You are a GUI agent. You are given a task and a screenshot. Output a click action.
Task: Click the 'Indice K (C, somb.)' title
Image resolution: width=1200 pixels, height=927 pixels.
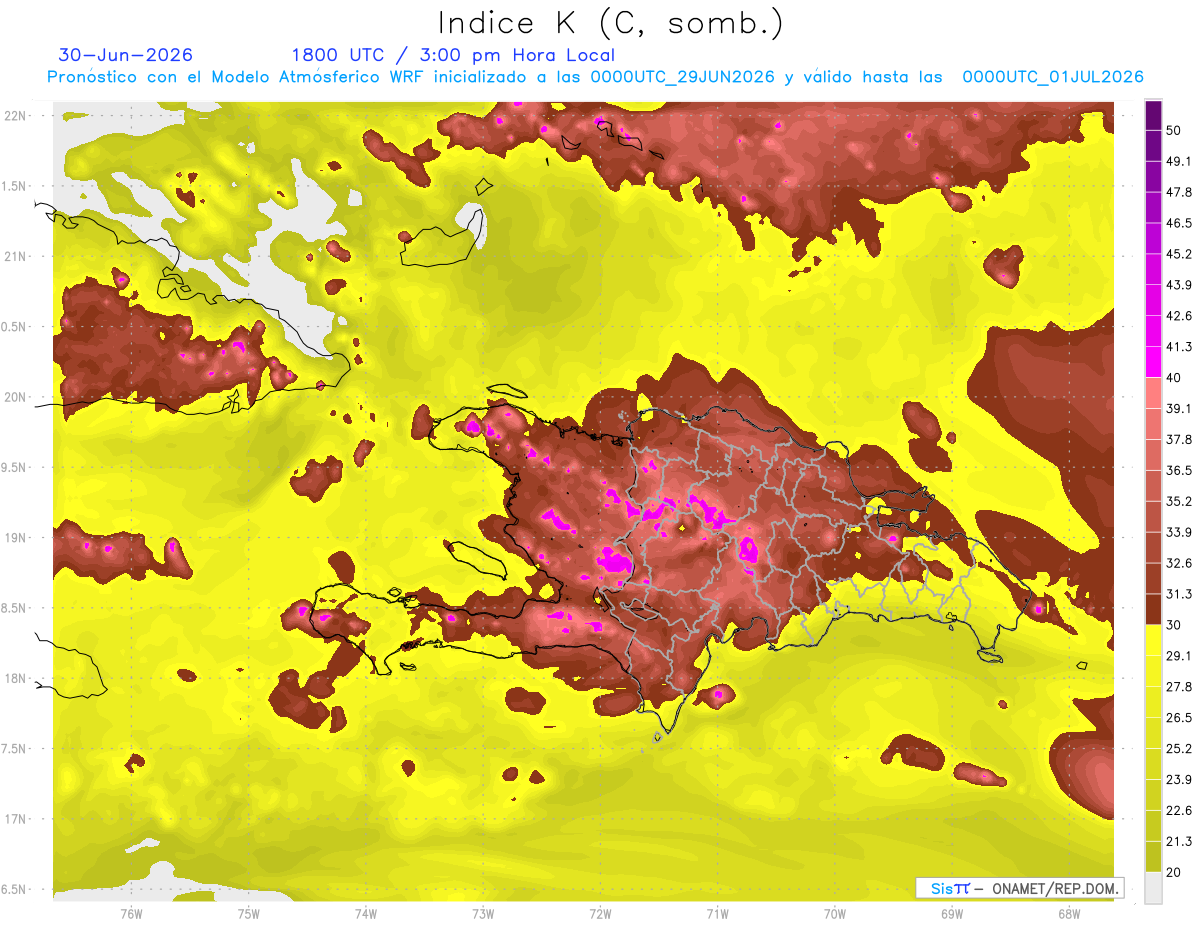[611, 24]
